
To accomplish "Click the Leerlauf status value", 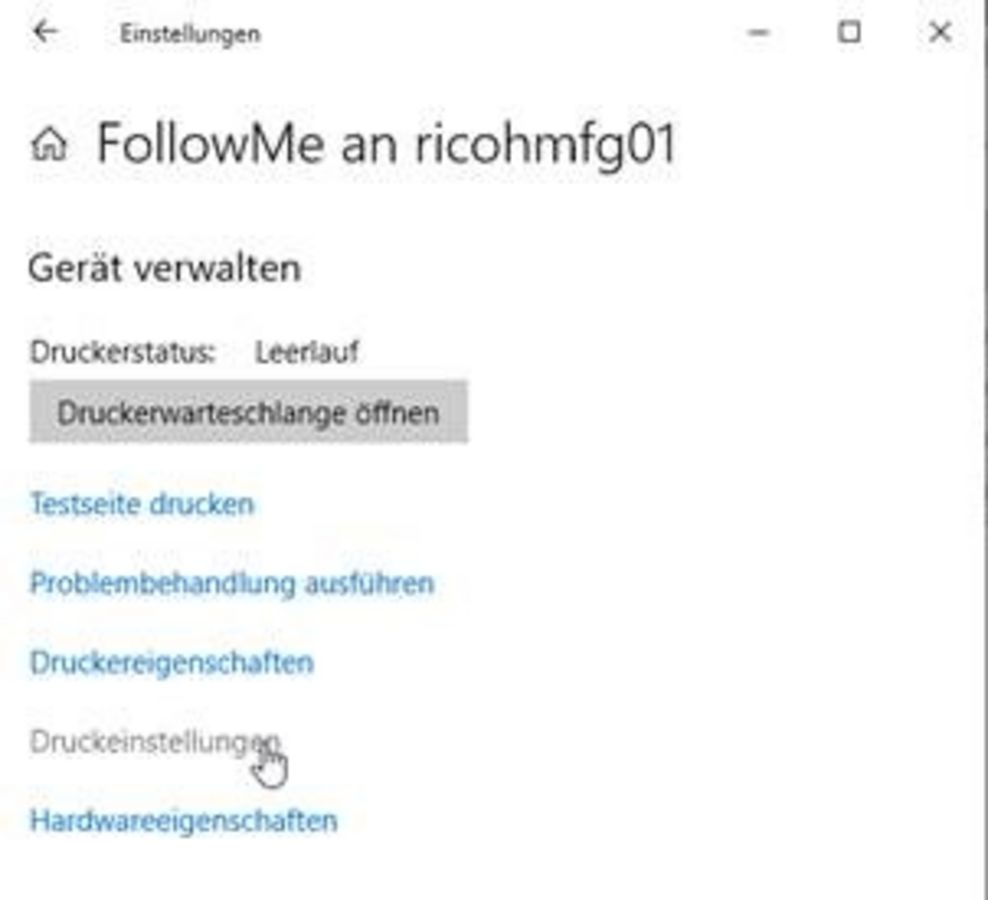I will (x=307, y=352).
